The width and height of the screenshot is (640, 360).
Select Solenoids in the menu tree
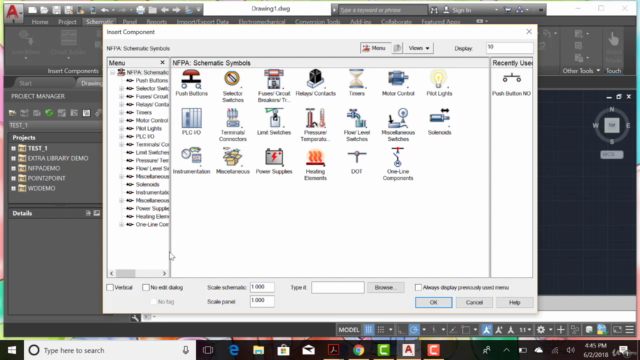[147, 184]
